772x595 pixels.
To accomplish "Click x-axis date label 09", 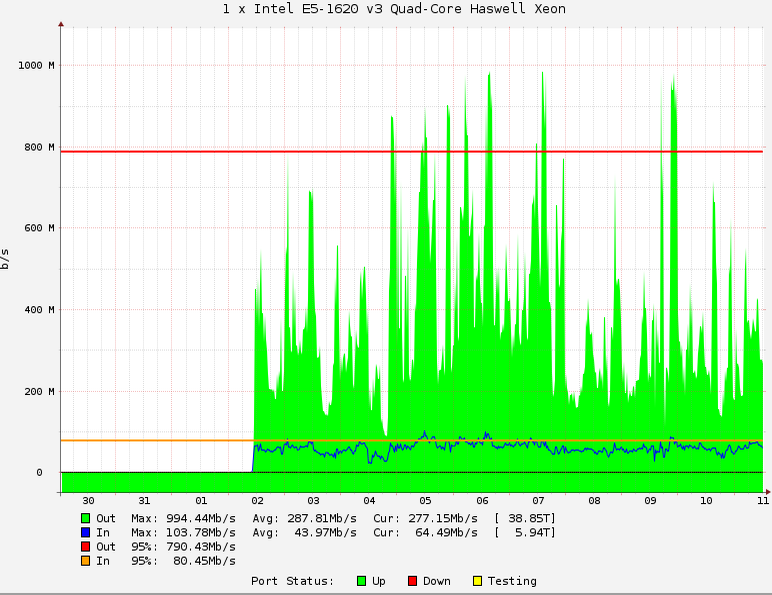I will tap(650, 500).
